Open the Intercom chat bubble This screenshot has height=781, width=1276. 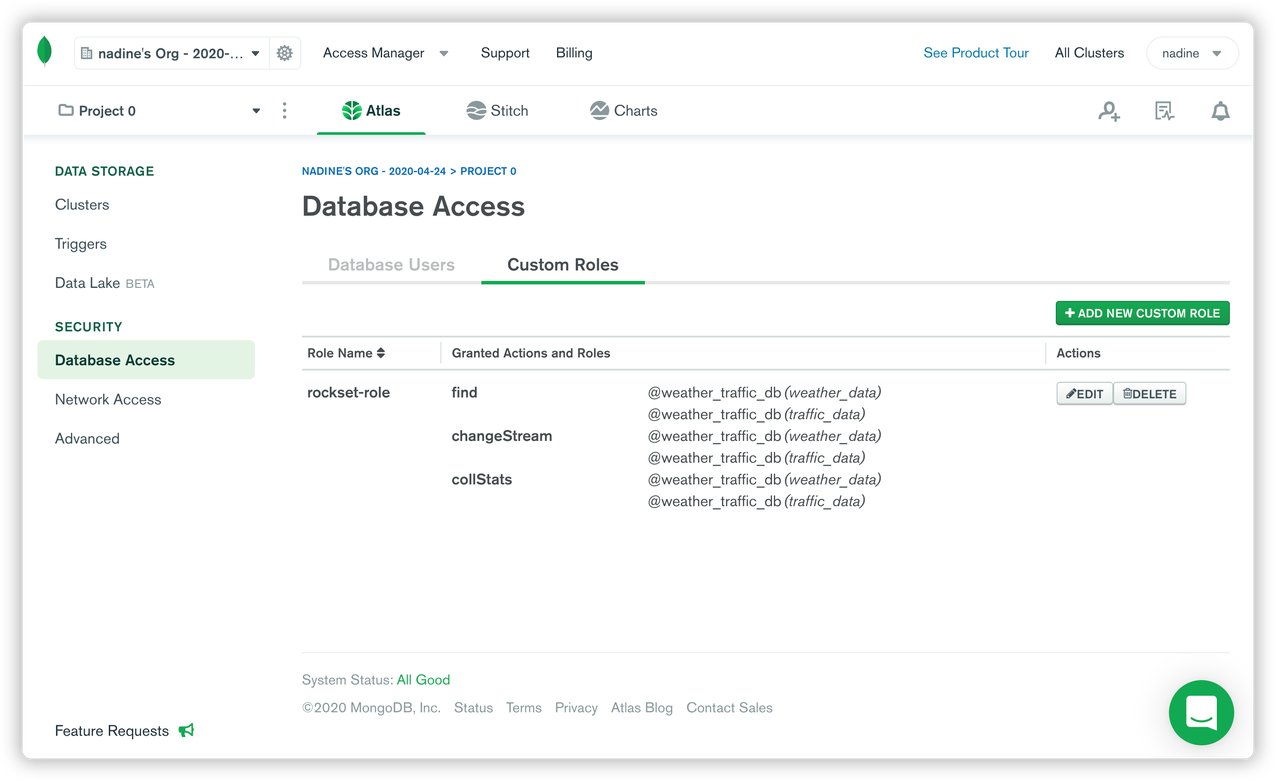click(1201, 712)
